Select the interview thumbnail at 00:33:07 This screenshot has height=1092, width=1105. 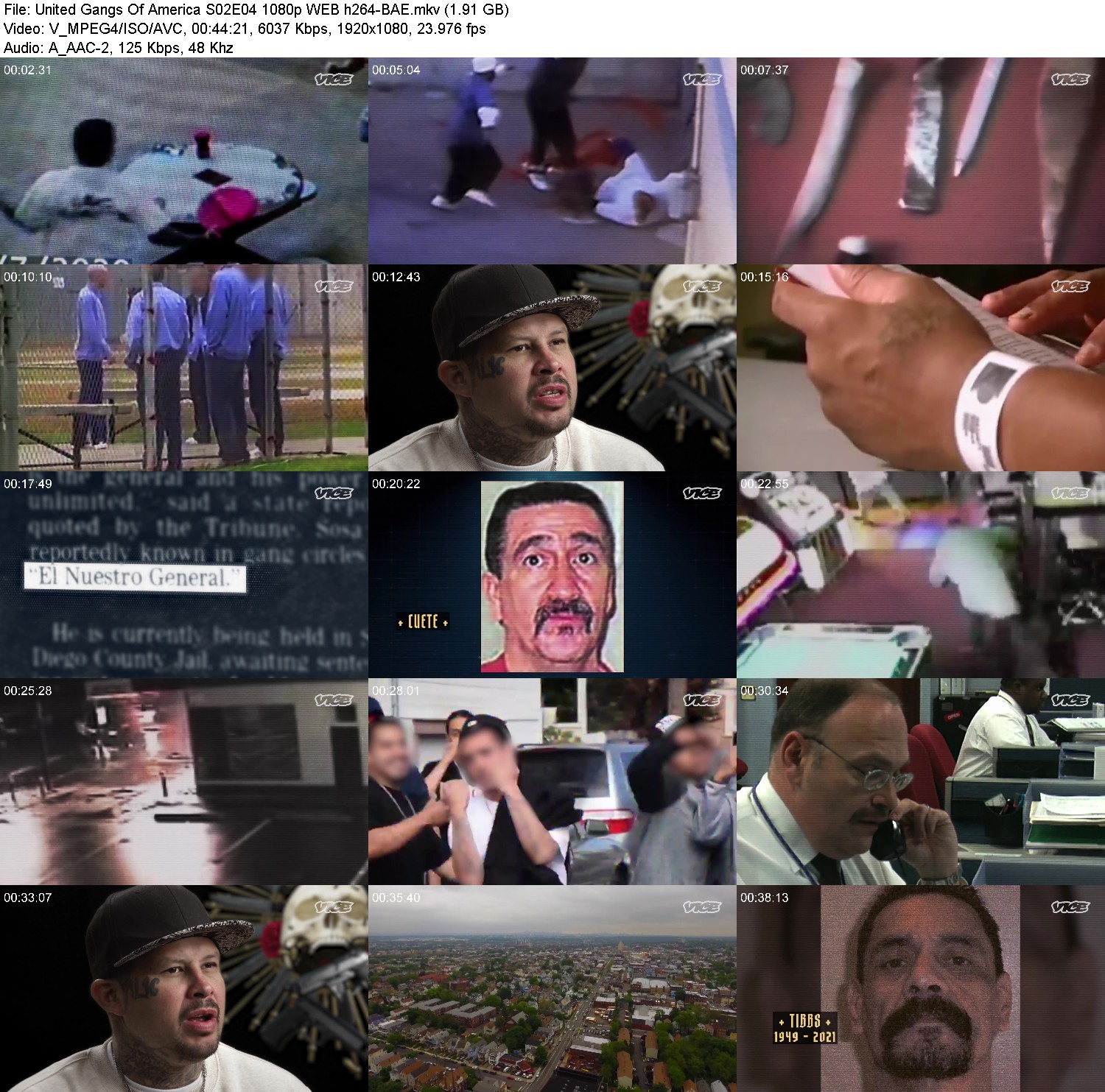click(183, 989)
